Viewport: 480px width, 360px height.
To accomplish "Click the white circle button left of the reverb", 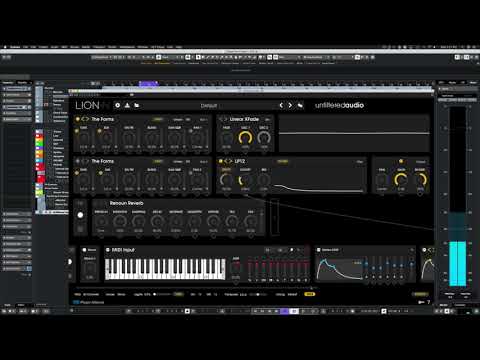I will click(x=80, y=215).
